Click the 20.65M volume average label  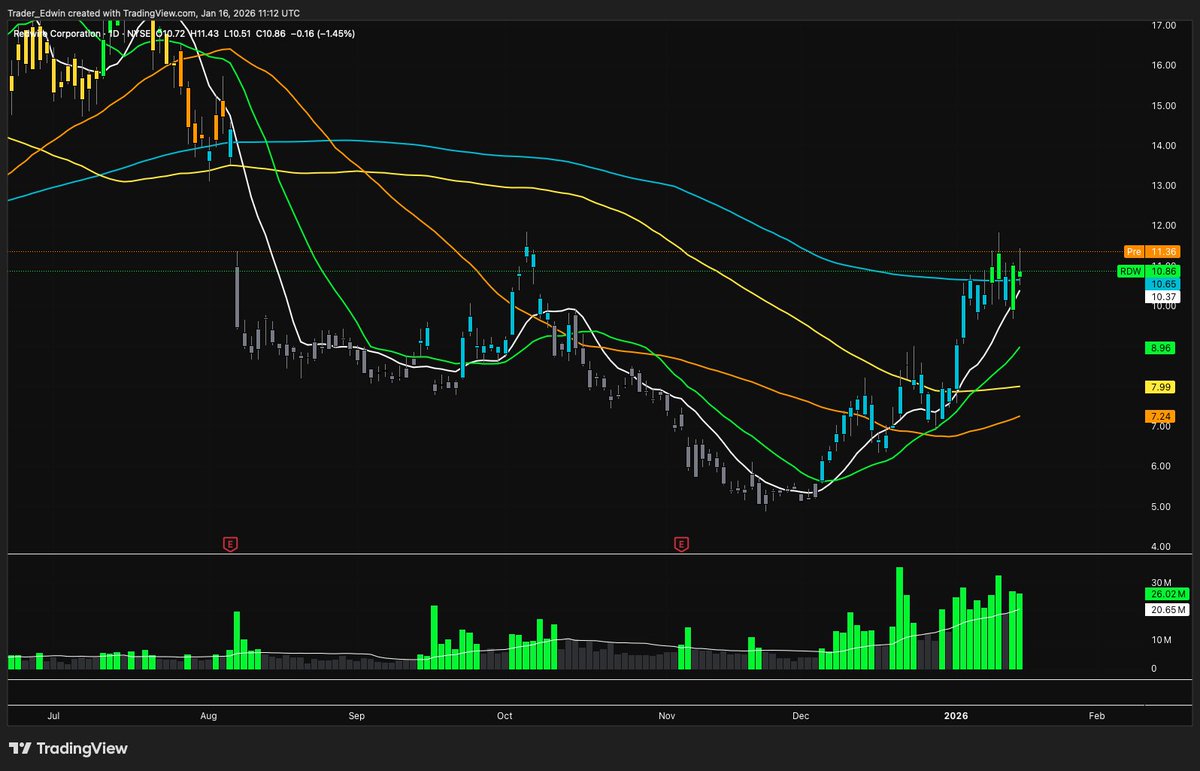click(1166, 609)
